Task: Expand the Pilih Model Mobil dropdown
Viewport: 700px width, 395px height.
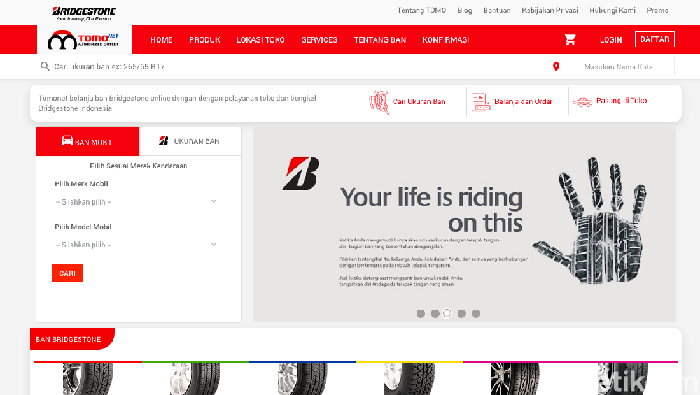Action: point(136,245)
